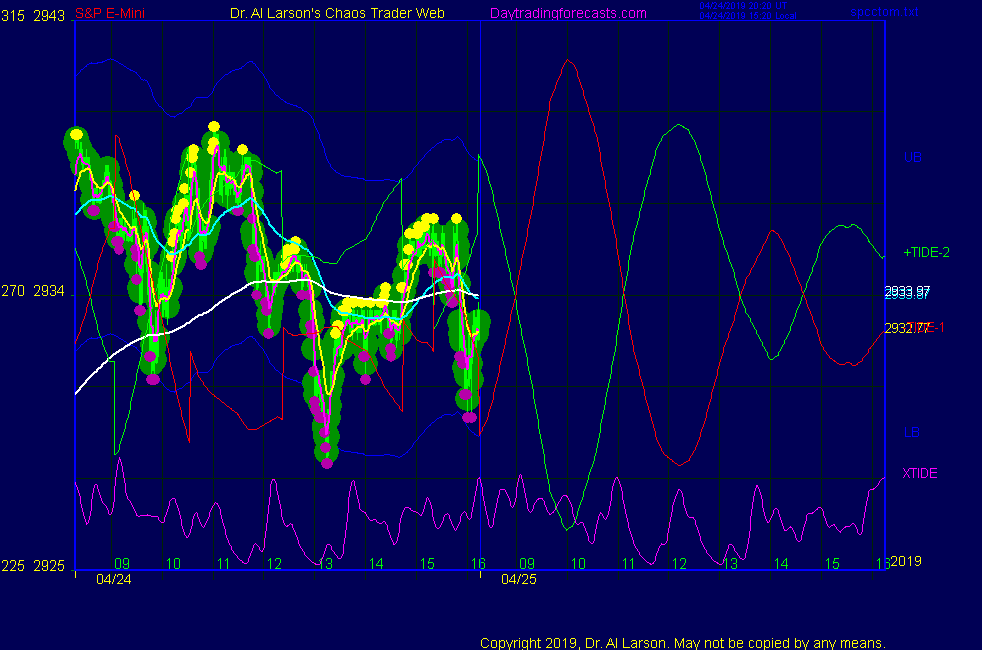Click the 2943 top price axis label

[x=50, y=15]
